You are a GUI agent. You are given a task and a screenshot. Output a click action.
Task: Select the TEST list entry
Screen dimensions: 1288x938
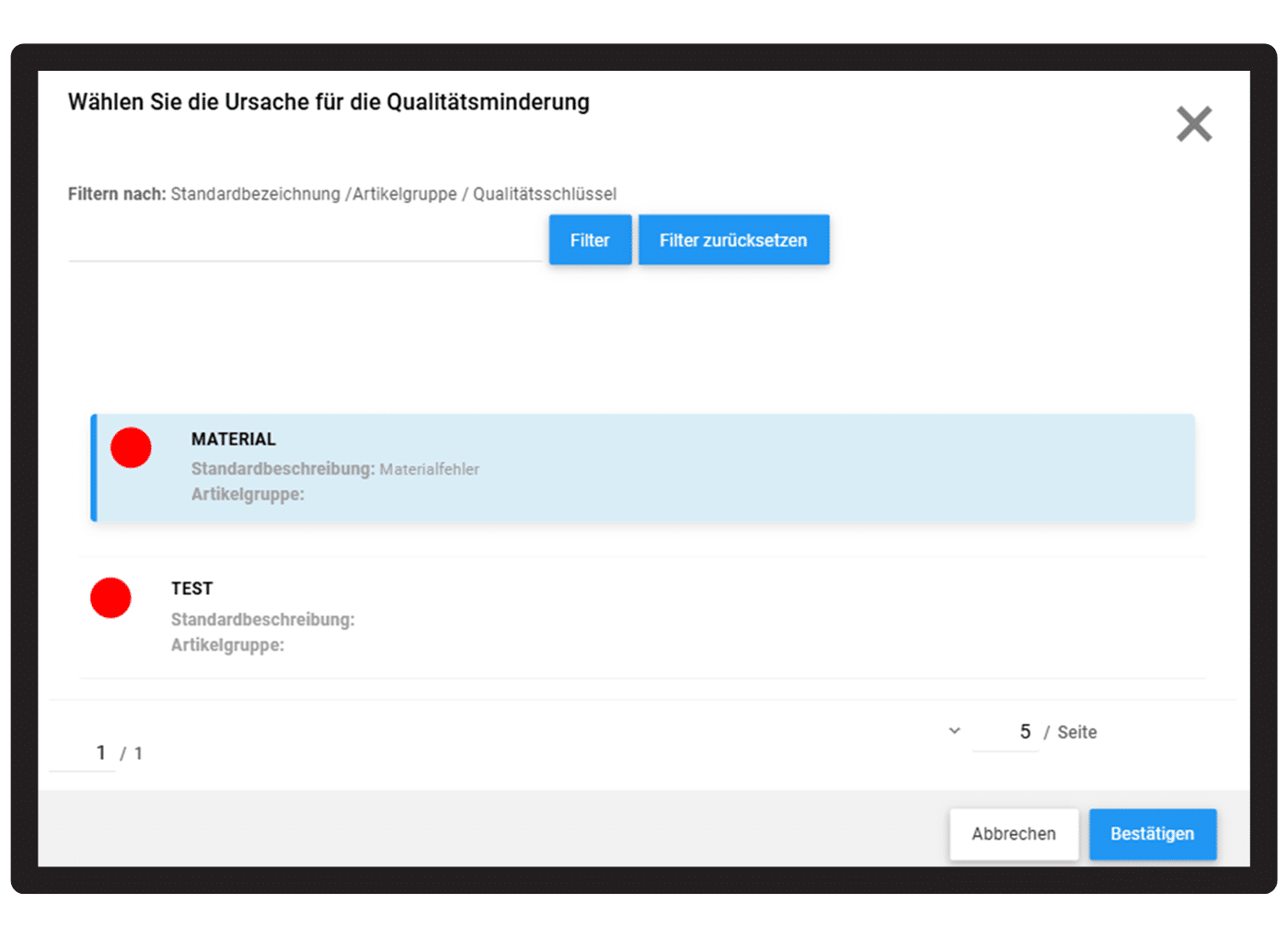tap(643, 617)
